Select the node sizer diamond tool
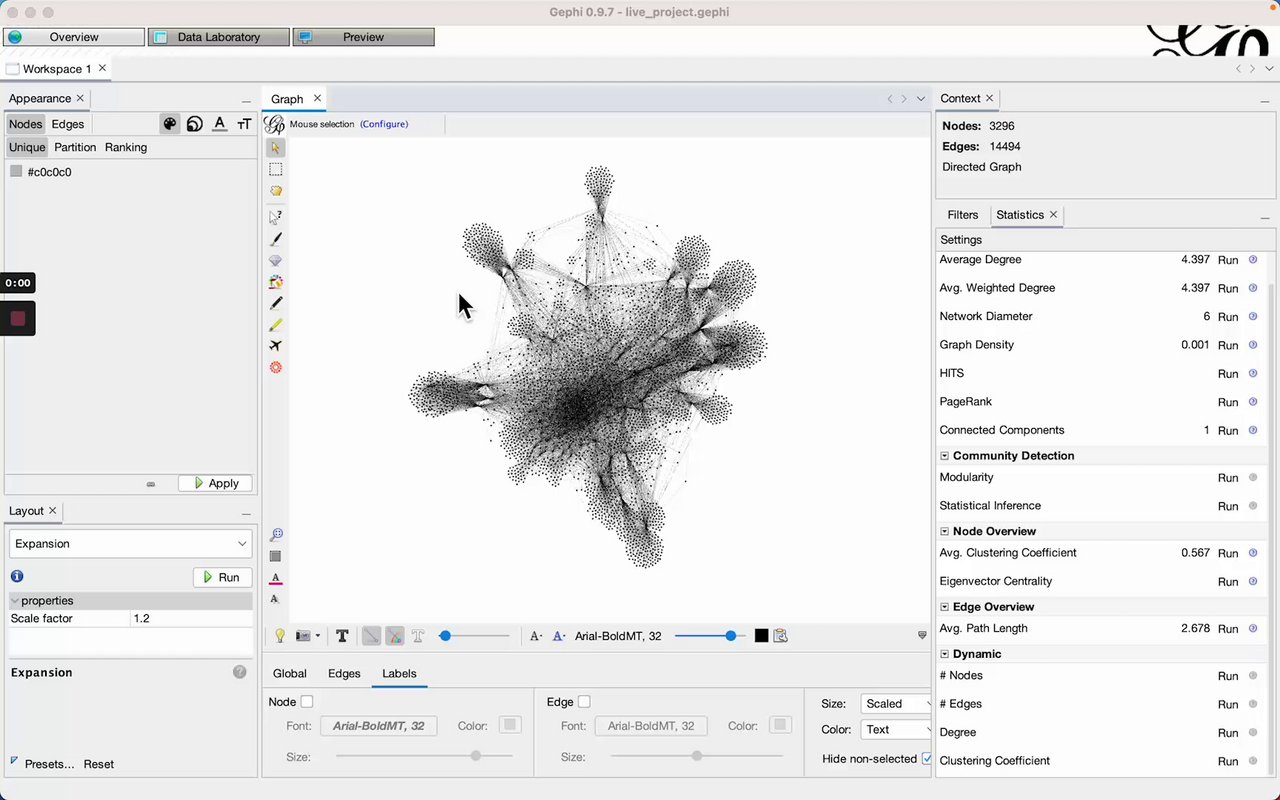The width and height of the screenshot is (1280, 800). tap(276, 261)
